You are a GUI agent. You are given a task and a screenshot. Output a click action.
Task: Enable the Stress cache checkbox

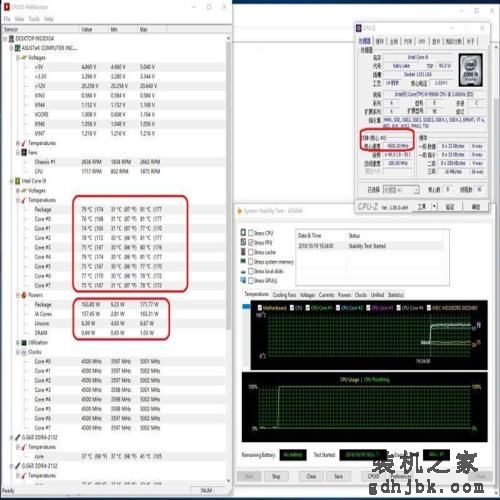tap(251, 252)
